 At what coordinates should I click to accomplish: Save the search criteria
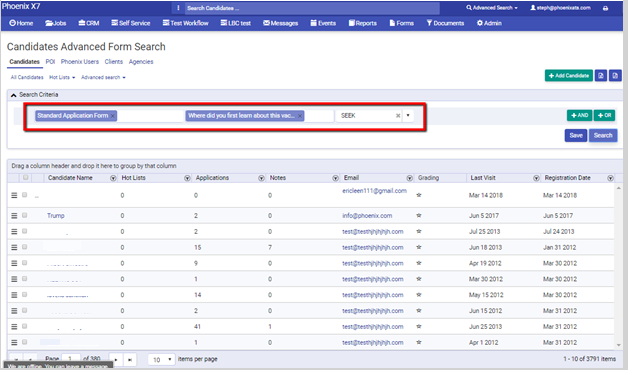pos(576,135)
